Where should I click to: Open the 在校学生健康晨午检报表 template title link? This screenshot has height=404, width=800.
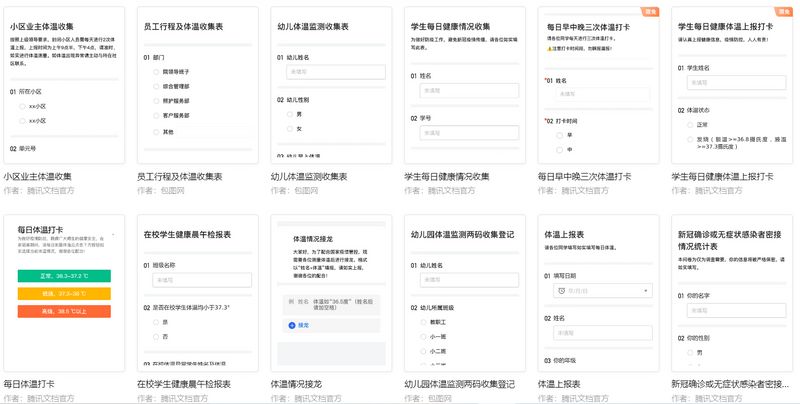[x=183, y=383]
